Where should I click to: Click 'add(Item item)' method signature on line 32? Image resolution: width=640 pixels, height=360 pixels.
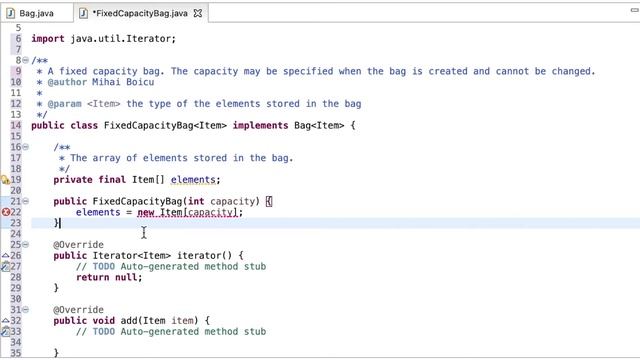159,321
